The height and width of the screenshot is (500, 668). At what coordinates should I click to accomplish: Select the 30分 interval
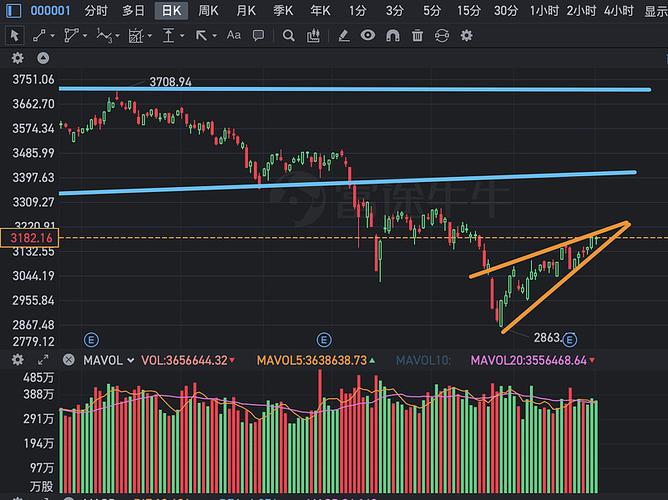pyautogui.click(x=506, y=11)
